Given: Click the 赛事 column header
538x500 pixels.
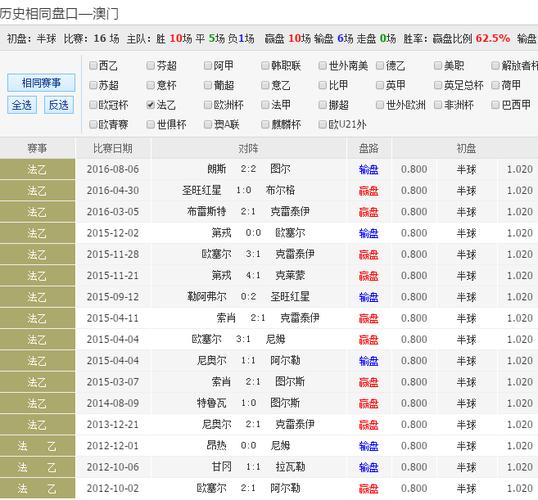Looking at the screenshot, I should 37,148.
